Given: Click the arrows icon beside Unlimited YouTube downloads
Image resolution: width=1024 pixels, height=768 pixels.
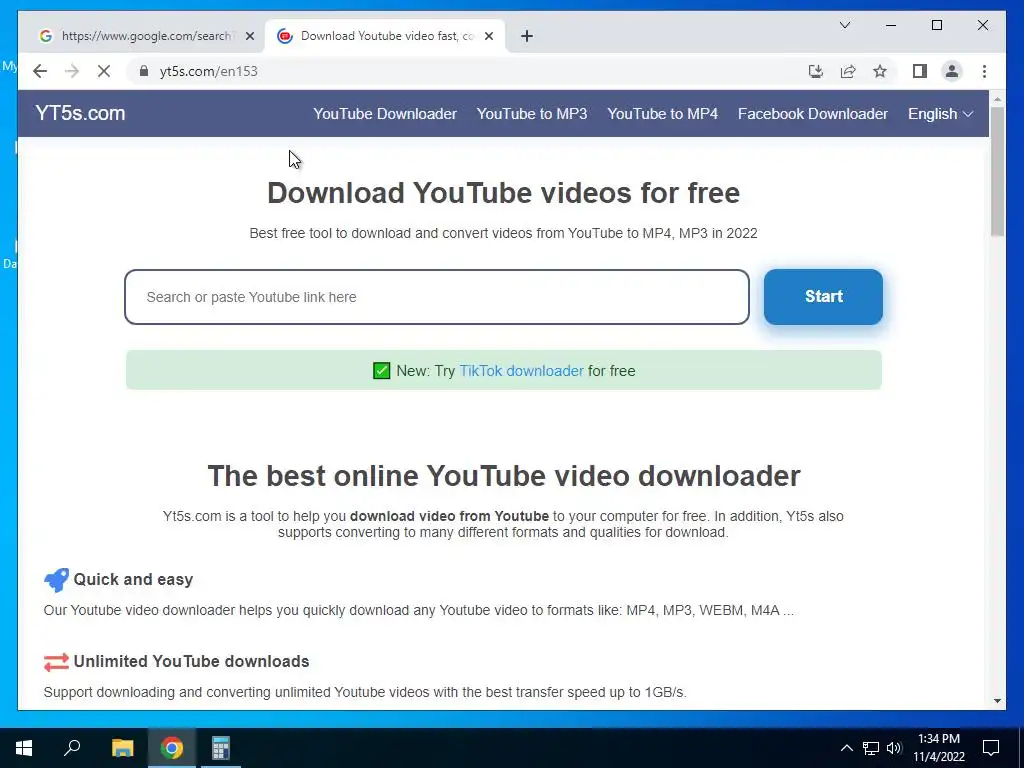Looking at the screenshot, I should point(56,662).
